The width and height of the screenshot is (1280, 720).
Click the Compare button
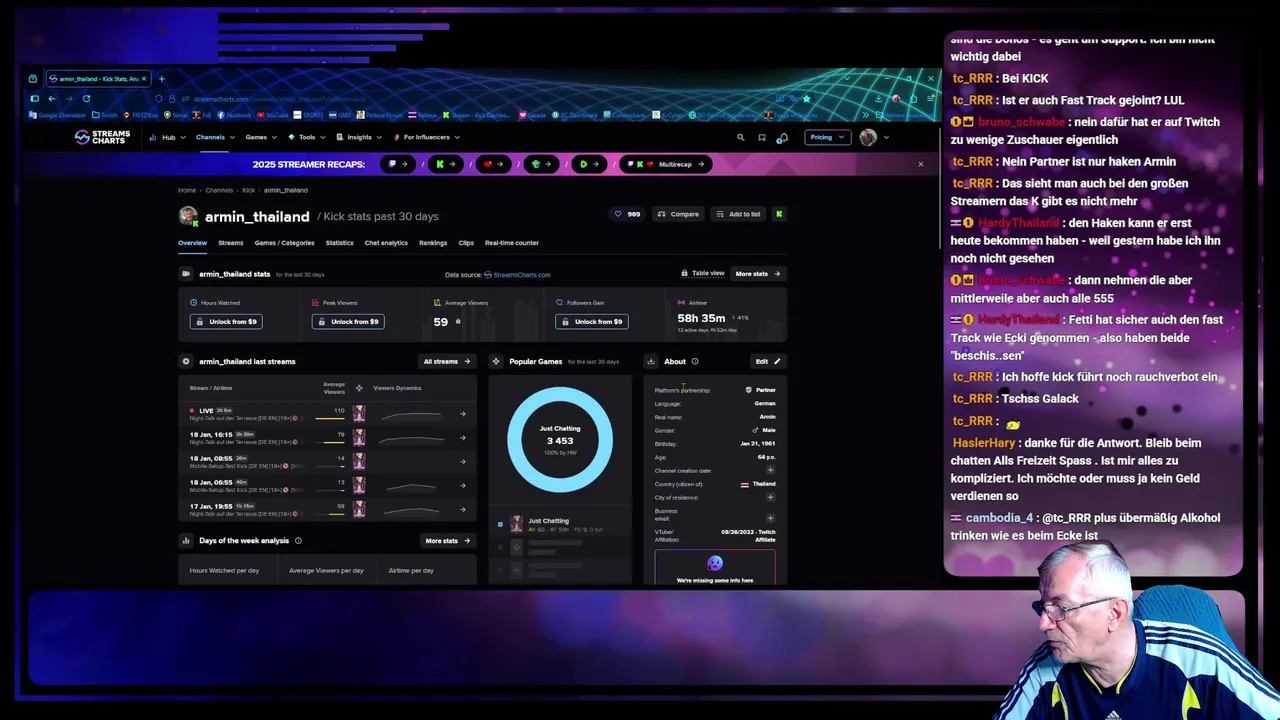click(678, 214)
